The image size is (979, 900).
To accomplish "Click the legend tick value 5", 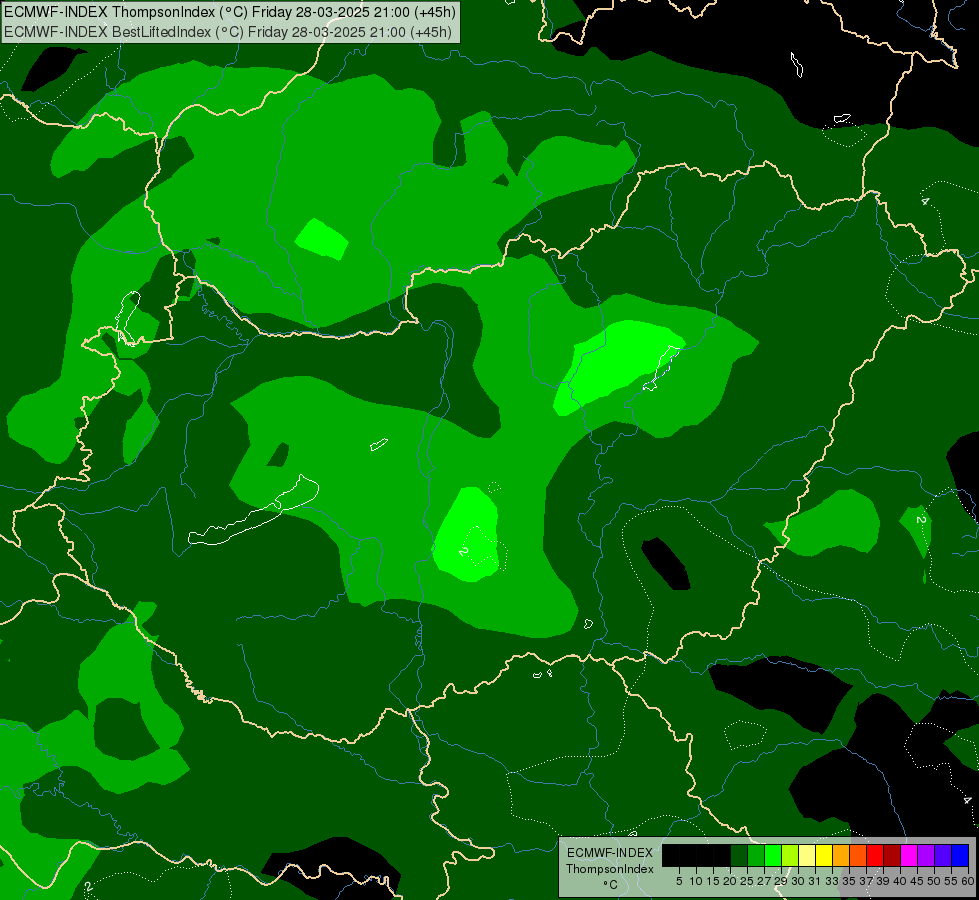I will pos(679,881).
